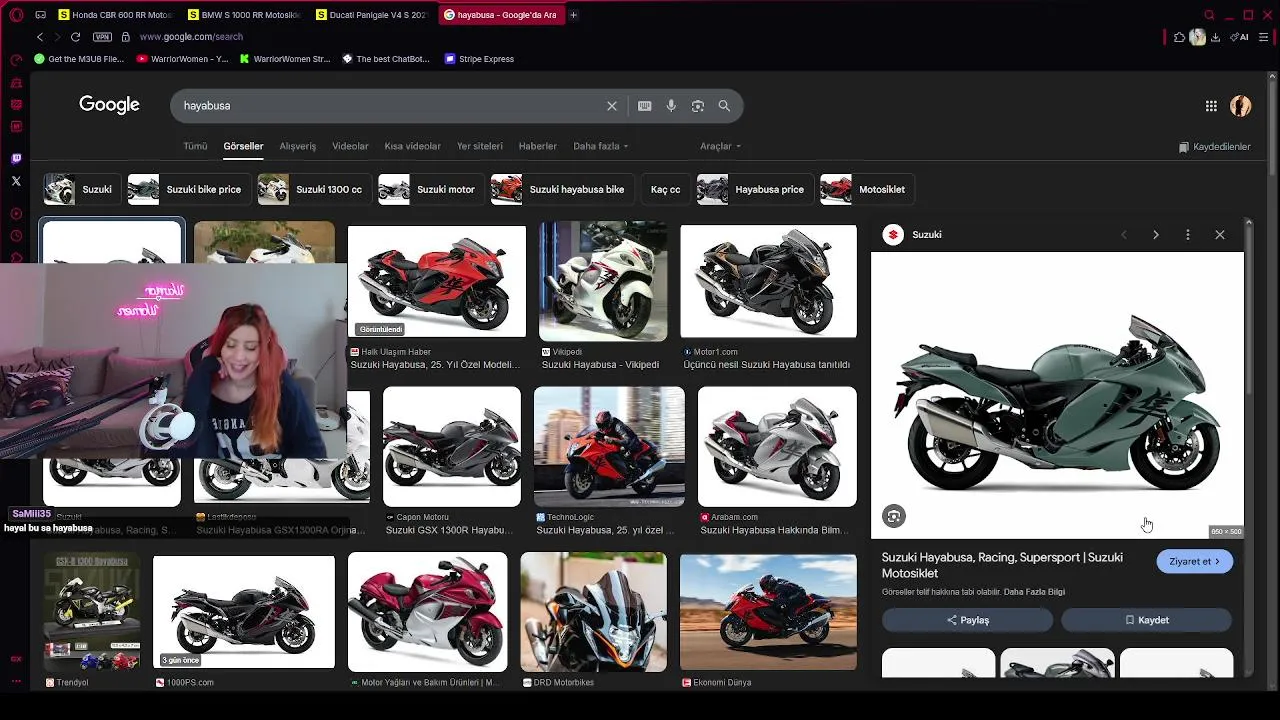This screenshot has height=720, width=1280.
Task: Search by image with Google Lens icon
Action: [x=698, y=106]
